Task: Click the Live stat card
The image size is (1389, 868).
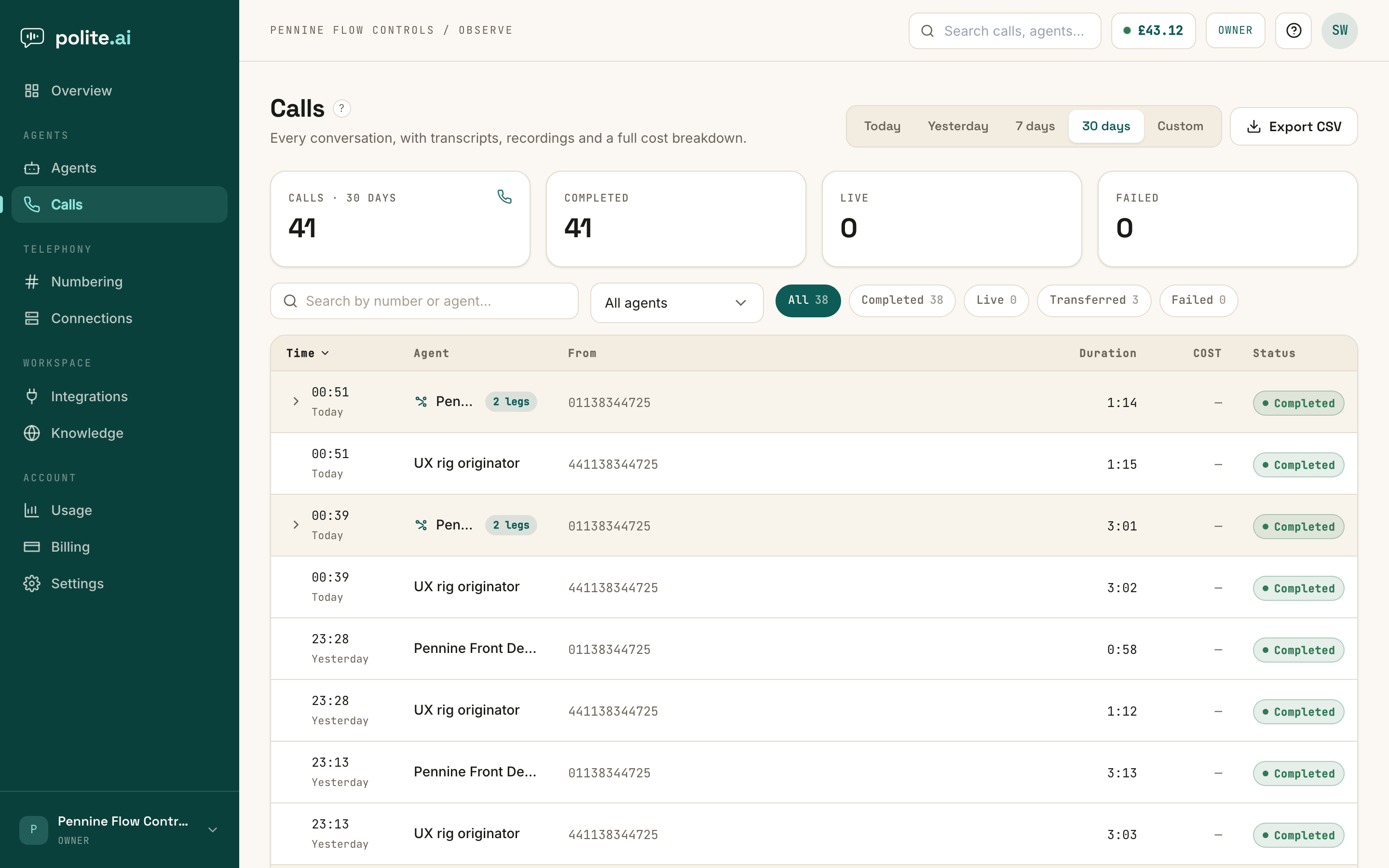Action: [x=952, y=219]
